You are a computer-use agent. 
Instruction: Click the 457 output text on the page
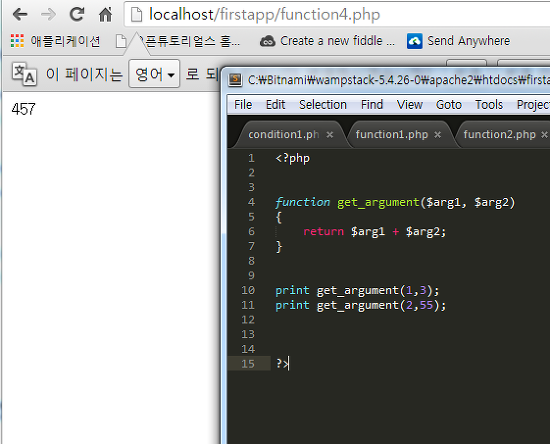tap(24, 109)
